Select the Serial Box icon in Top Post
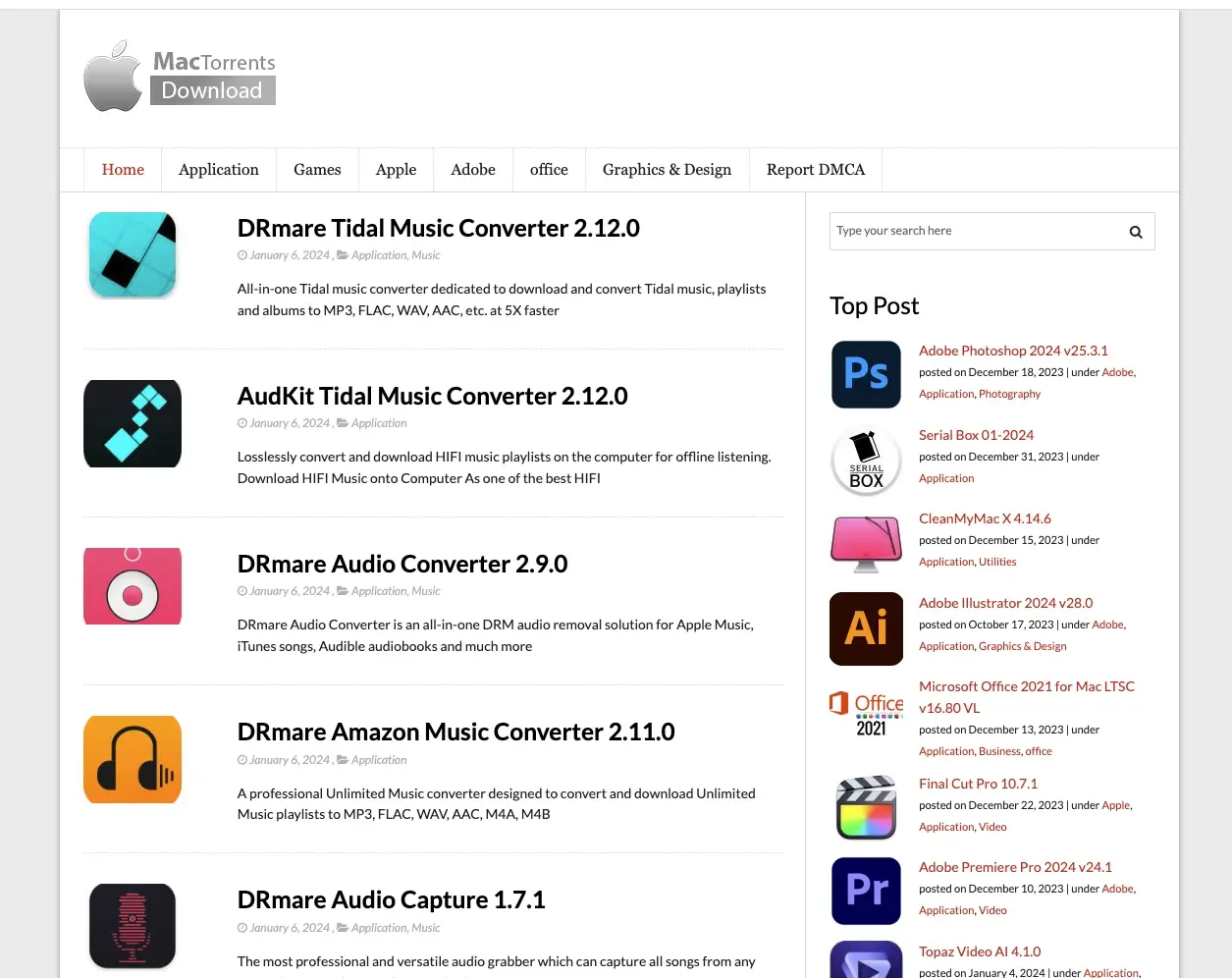 [866, 461]
